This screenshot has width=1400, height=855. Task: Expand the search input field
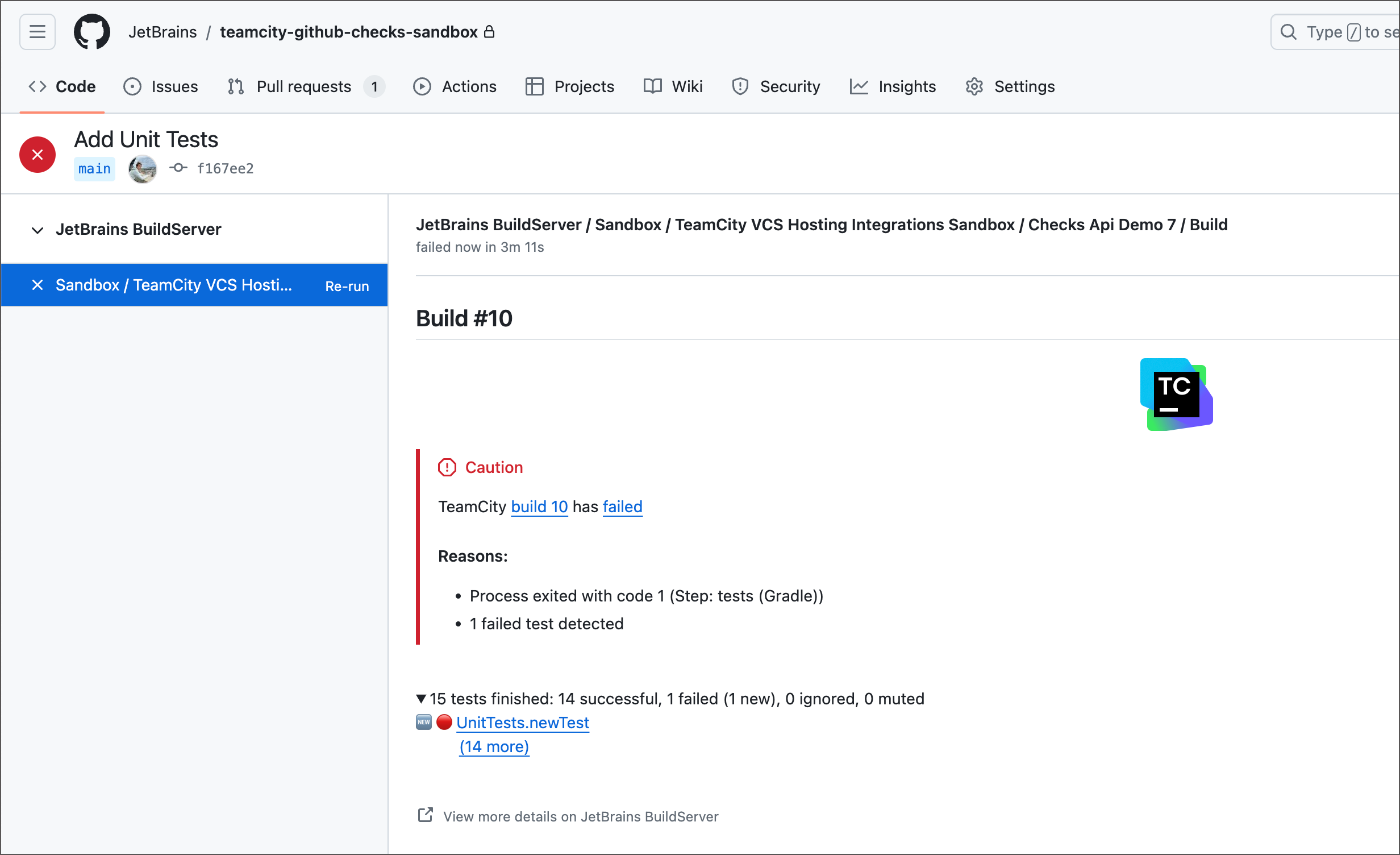click(1335, 32)
